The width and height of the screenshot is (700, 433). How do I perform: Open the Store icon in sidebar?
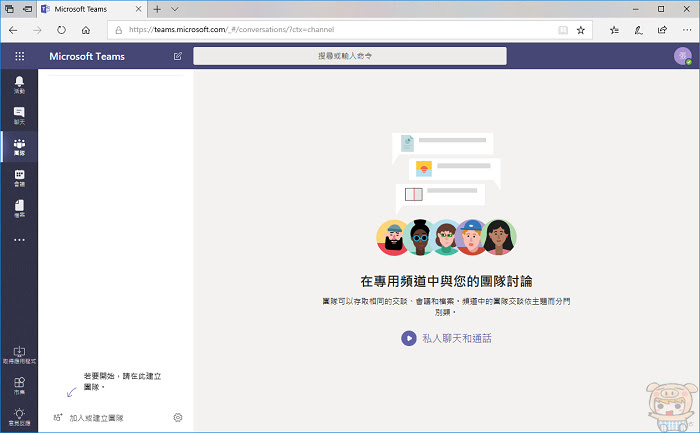[x=19, y=385]
